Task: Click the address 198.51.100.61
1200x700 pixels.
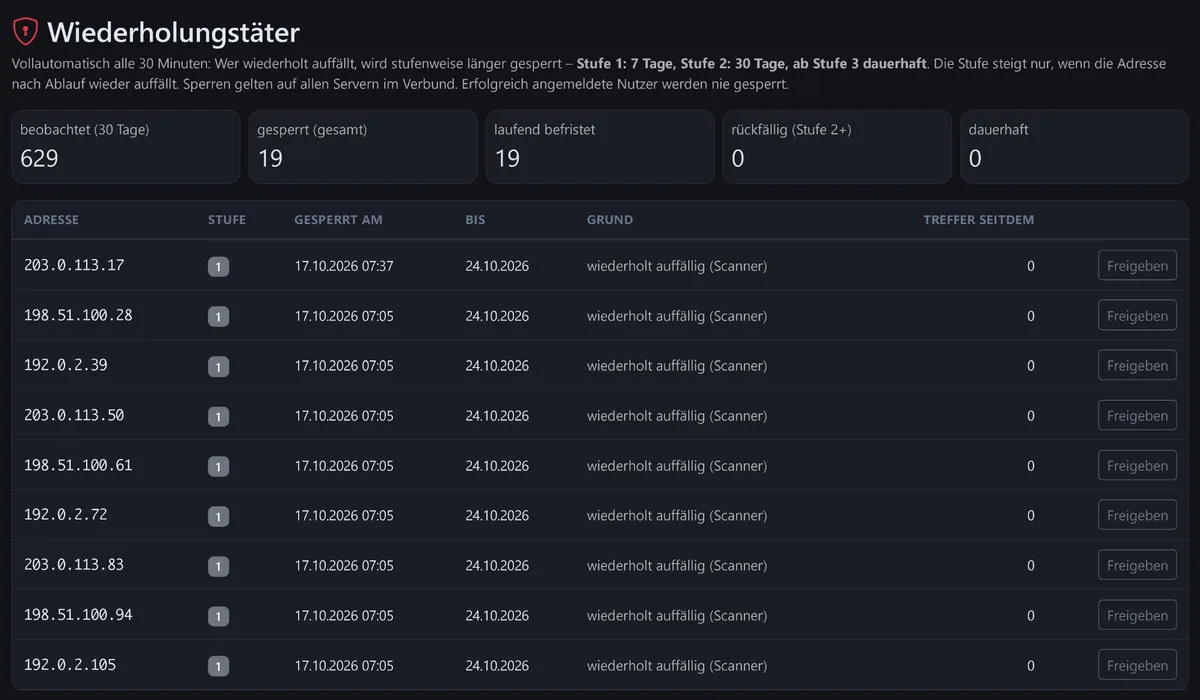Action: point(78,465)
